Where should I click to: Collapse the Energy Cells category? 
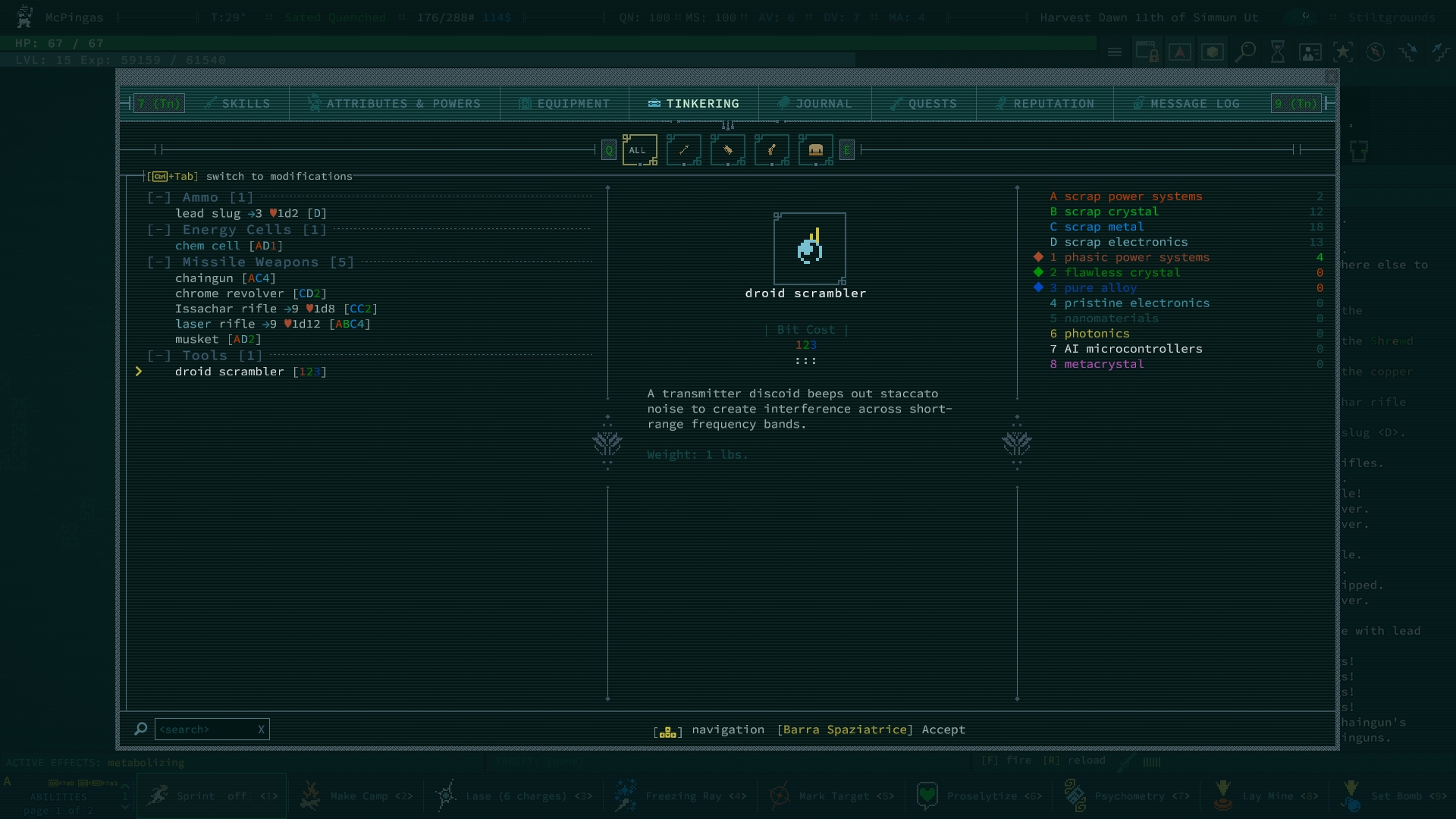point(159,230)
